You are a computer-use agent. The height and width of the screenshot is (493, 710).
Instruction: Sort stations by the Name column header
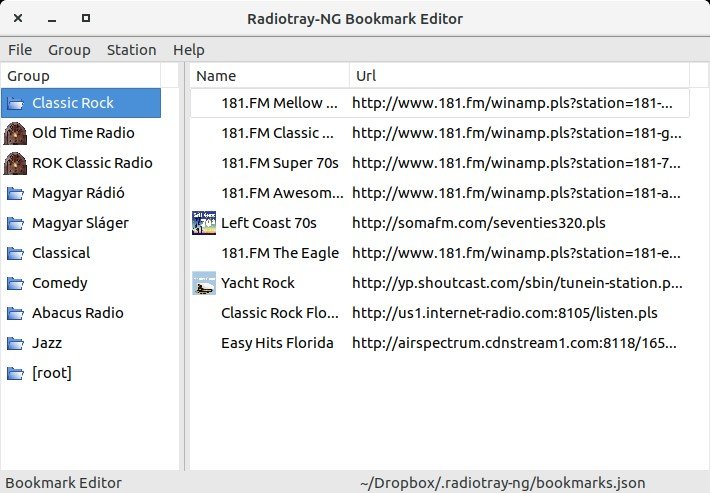(x=269, y=76)
